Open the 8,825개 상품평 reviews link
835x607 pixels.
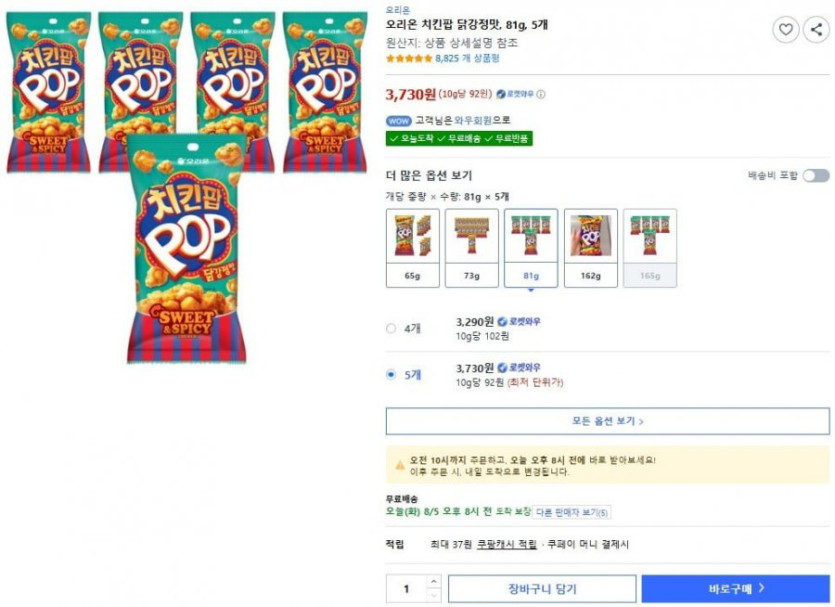tap(467, 58)
